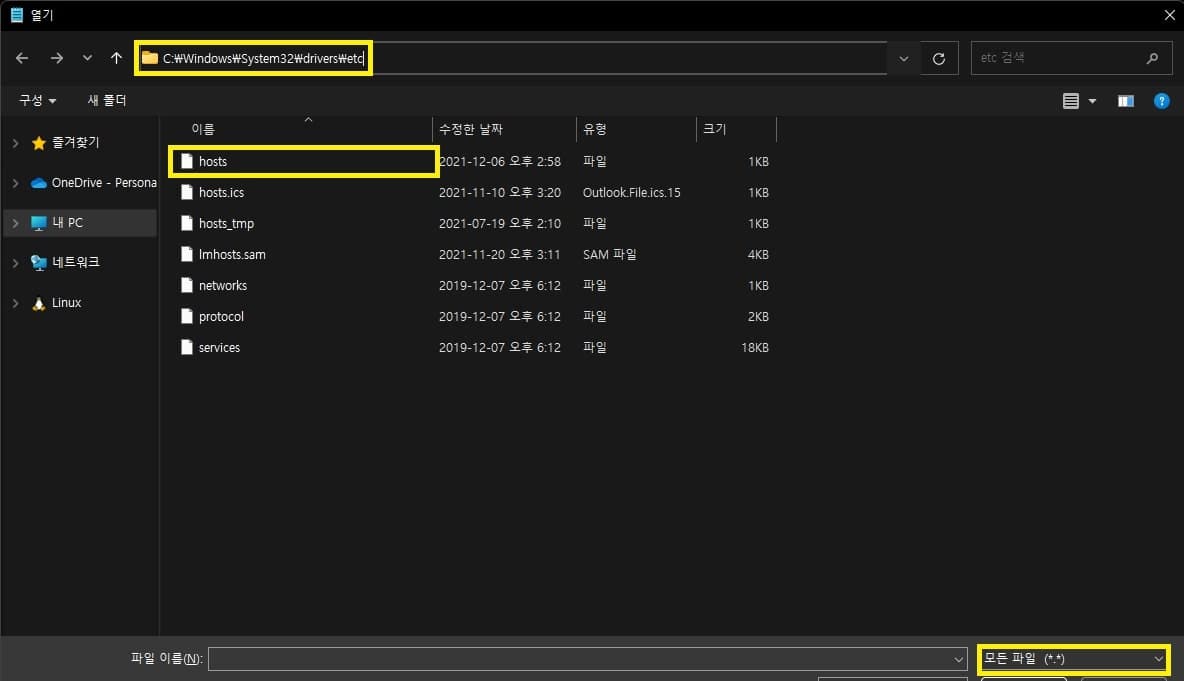
Task: Open the address bar history dropdown
Action: 903,58
